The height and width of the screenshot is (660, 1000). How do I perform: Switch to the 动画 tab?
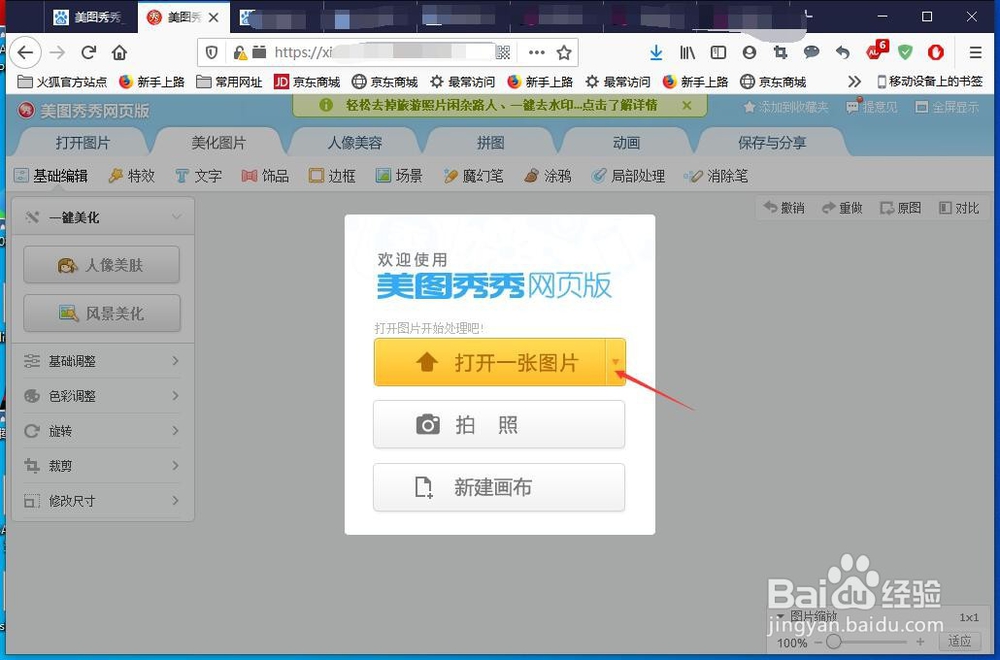coord(626,143)
